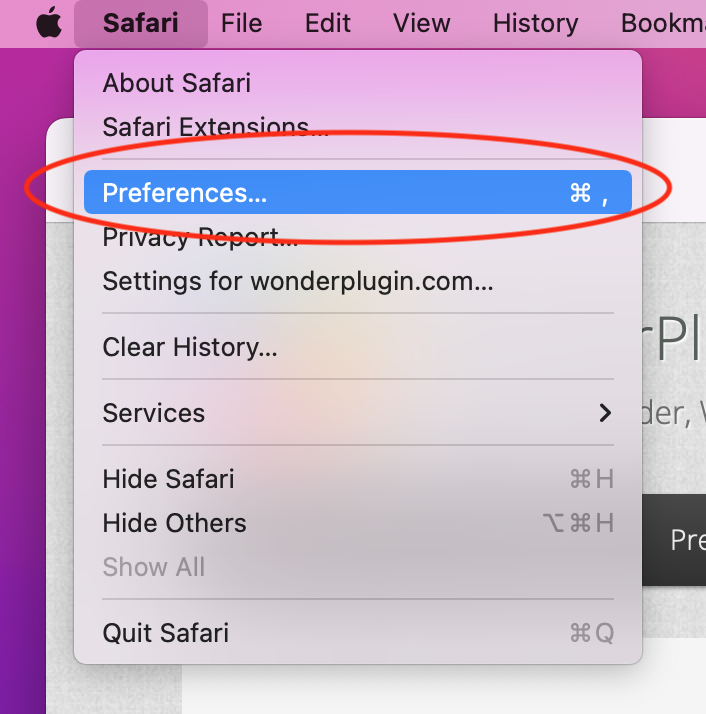This screenshot has height=714, width=706.
Task: Select Clear History option
Action: (190, 347)
